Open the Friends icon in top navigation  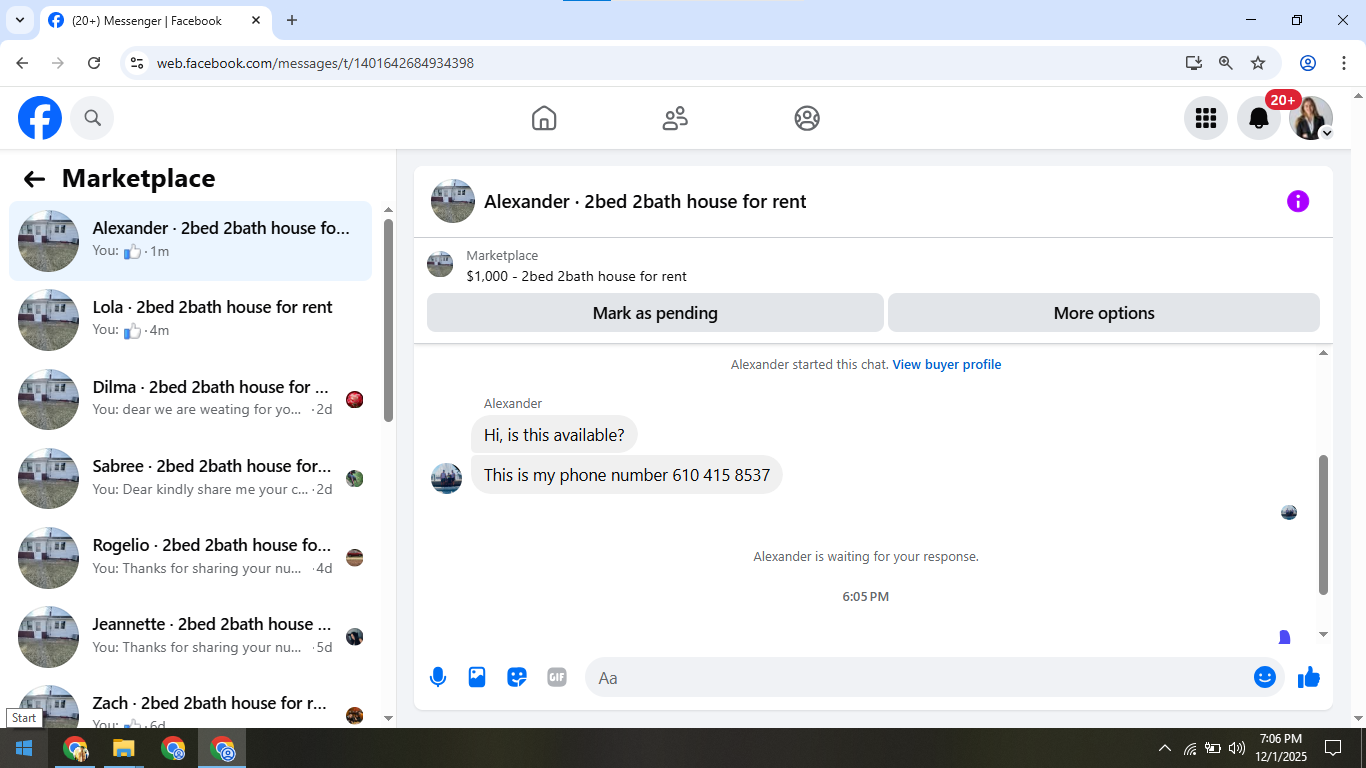[x=676, y=118]
